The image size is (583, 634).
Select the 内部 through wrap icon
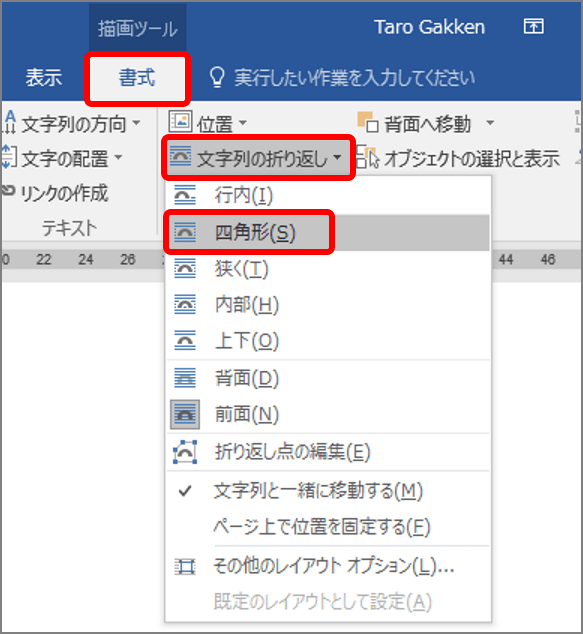(185, 304)
